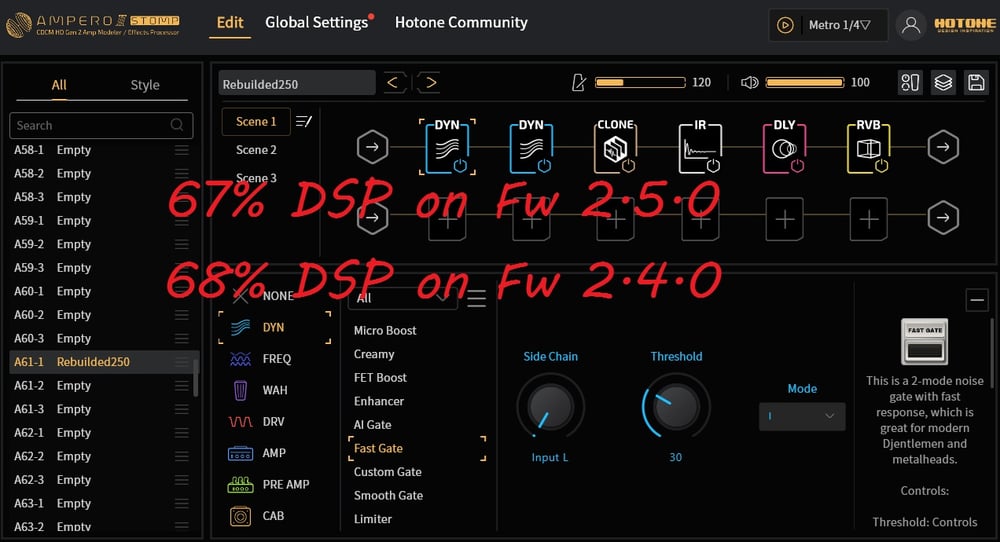Viewport: 1000px width, 542px height.
Task: Select the Micro Boost effect
Action: tap(385, 330)
